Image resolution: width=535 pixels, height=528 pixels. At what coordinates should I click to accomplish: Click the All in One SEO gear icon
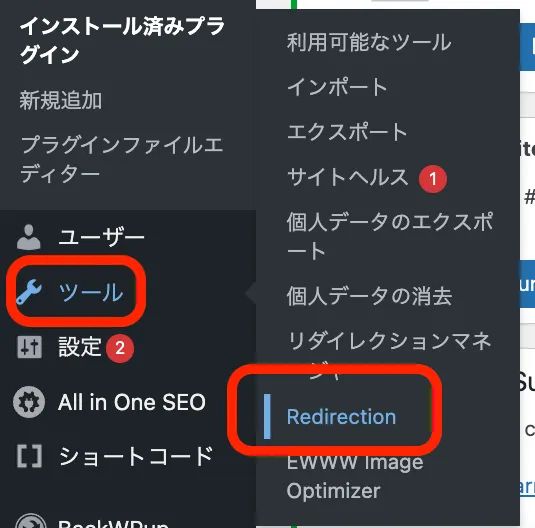tap(29, 402)
